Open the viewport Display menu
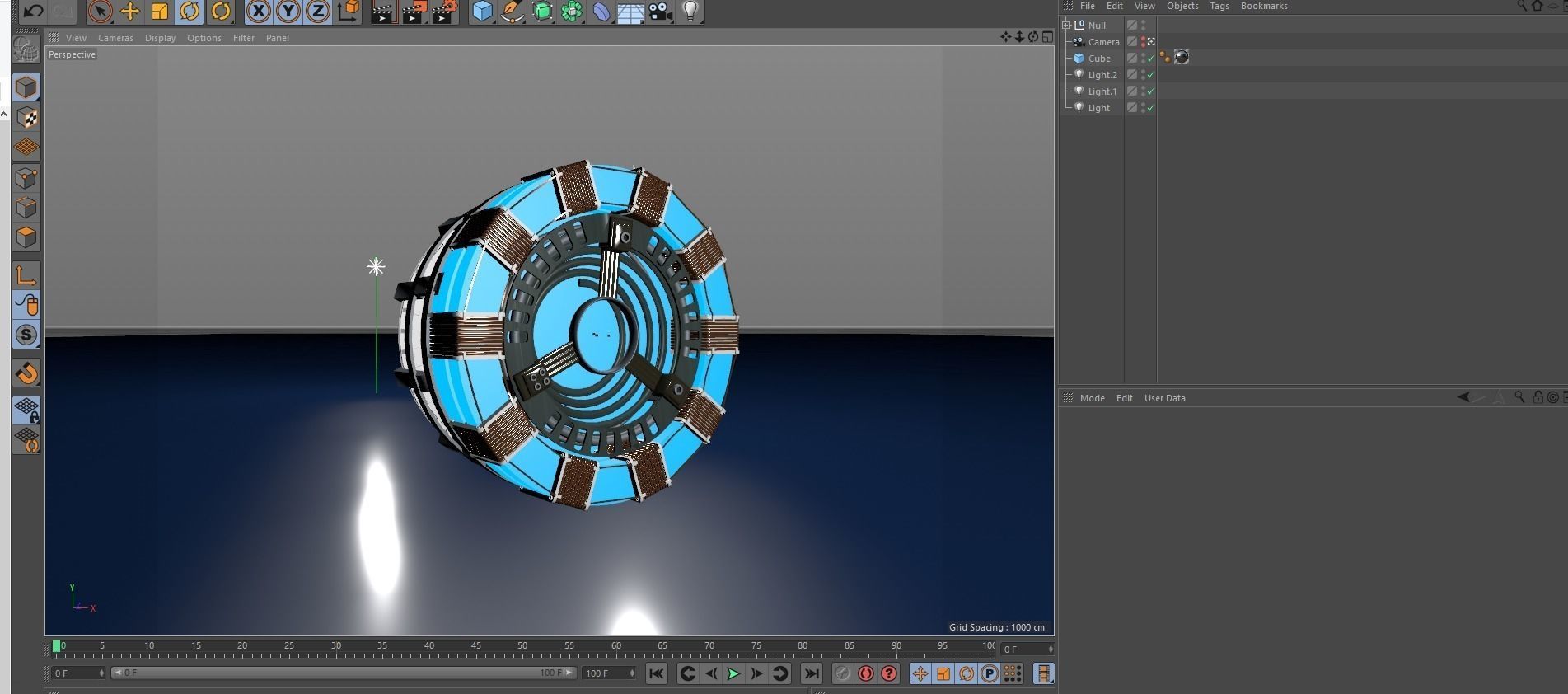 click(160, 38)
